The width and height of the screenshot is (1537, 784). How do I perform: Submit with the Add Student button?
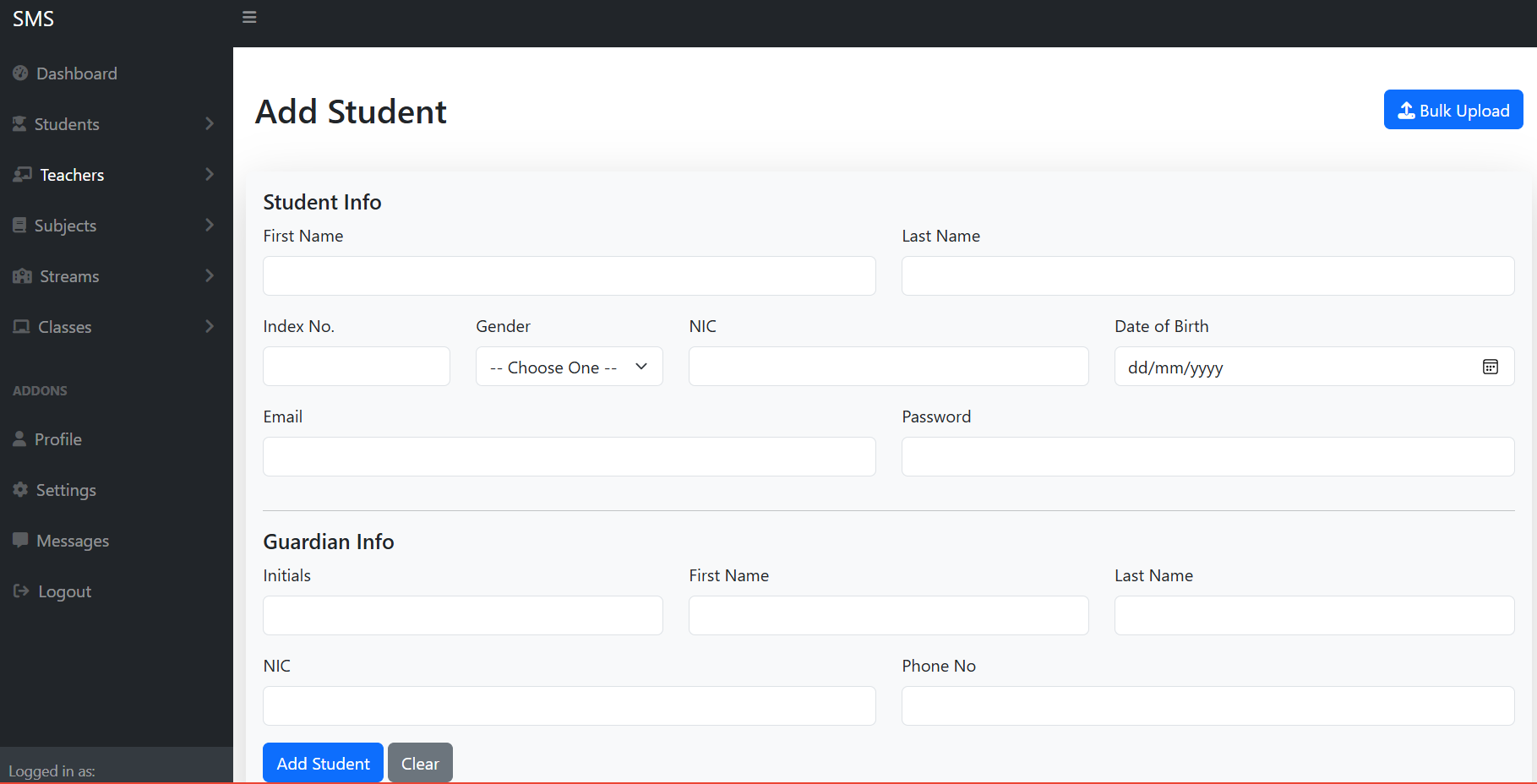(x=323, y=763)
